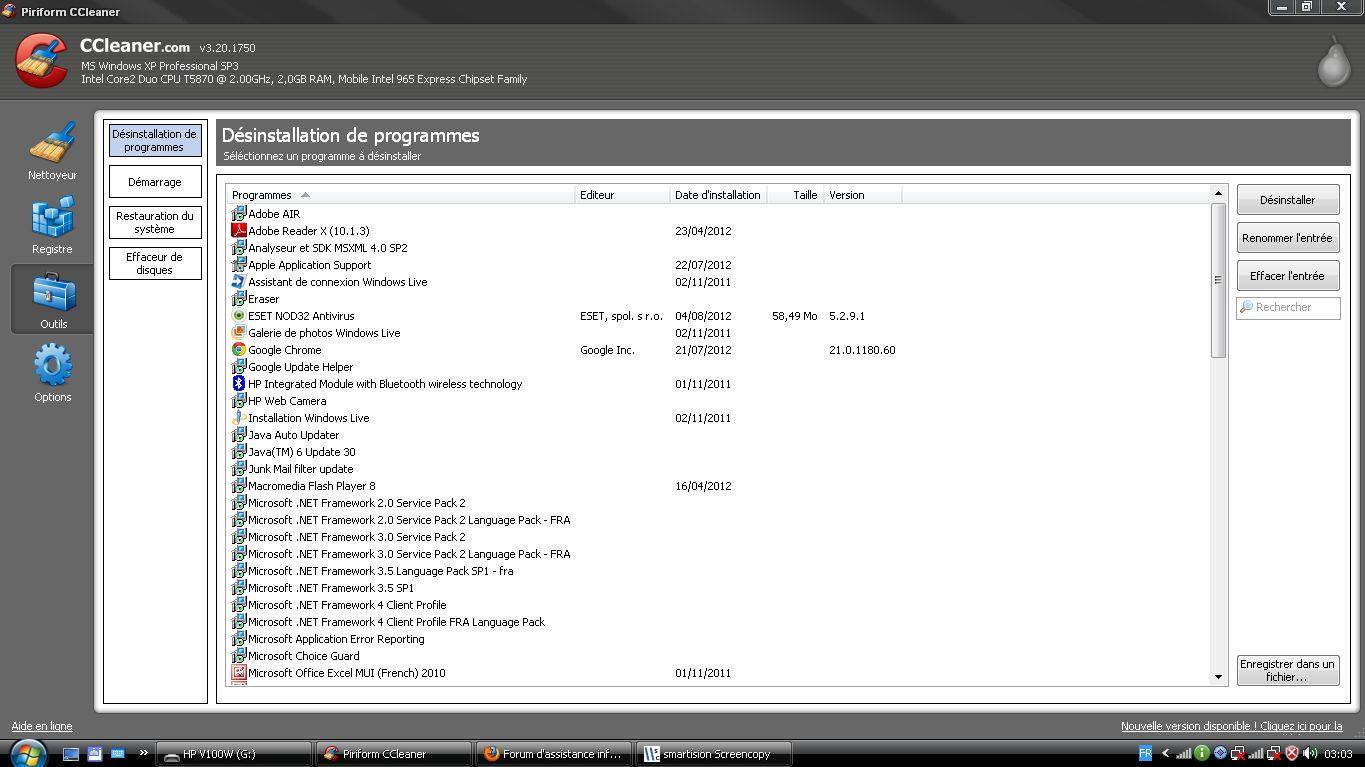
Task: Click the Windows Start orb
Action: tap(27, 753)
